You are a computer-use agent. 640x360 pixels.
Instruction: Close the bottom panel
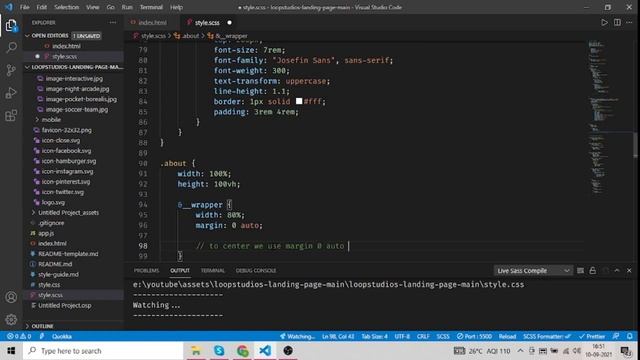click(x=629, y=271)
